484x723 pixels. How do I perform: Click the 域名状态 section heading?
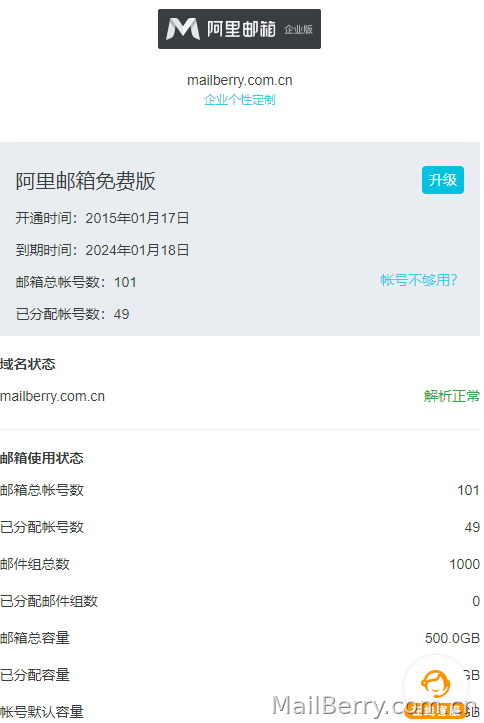tap(28, 364)
